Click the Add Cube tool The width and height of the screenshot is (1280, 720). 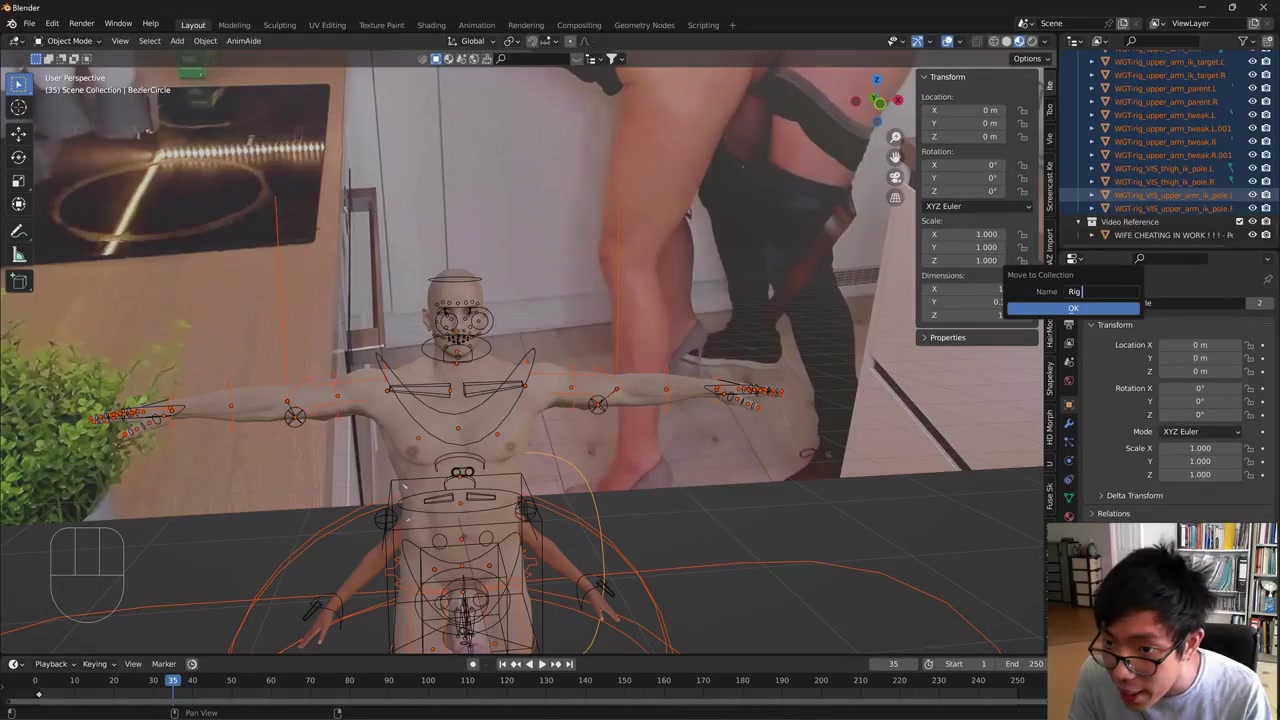(x=18, y=281)
